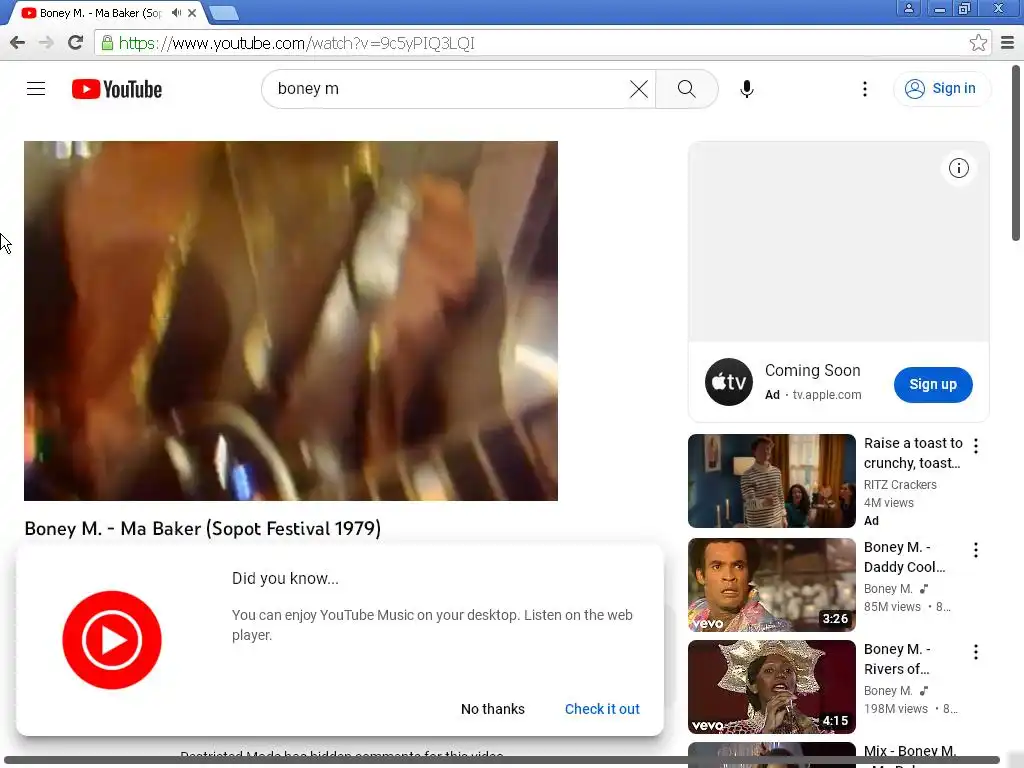This screenshot has height=768, width=1024.
Task: Click the tv.apple.com ad link
Action: pyautogui.click(x=827, y=395)
